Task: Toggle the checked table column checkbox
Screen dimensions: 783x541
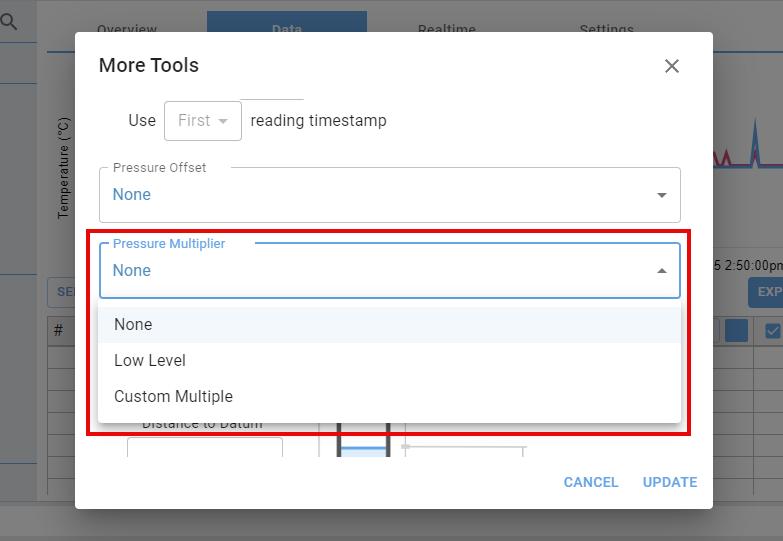Action: click(772, 331)
